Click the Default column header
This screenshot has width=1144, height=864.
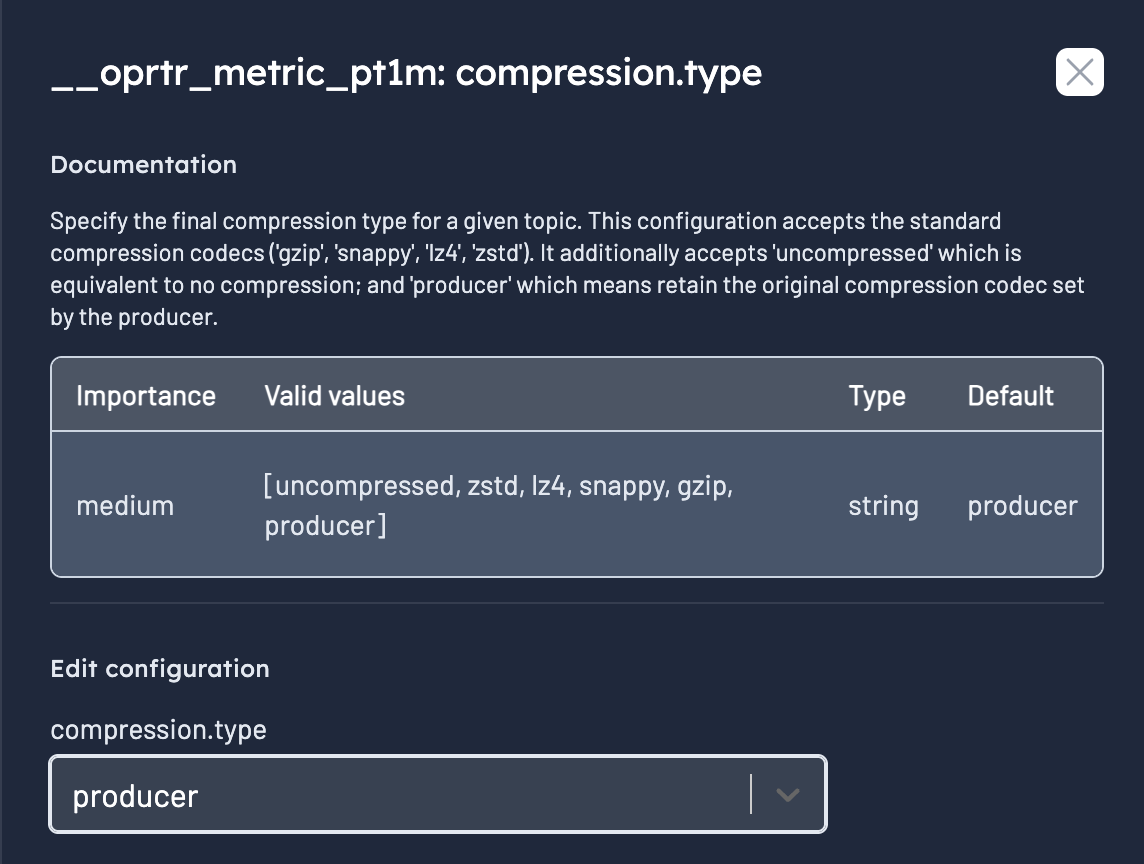1010,395
